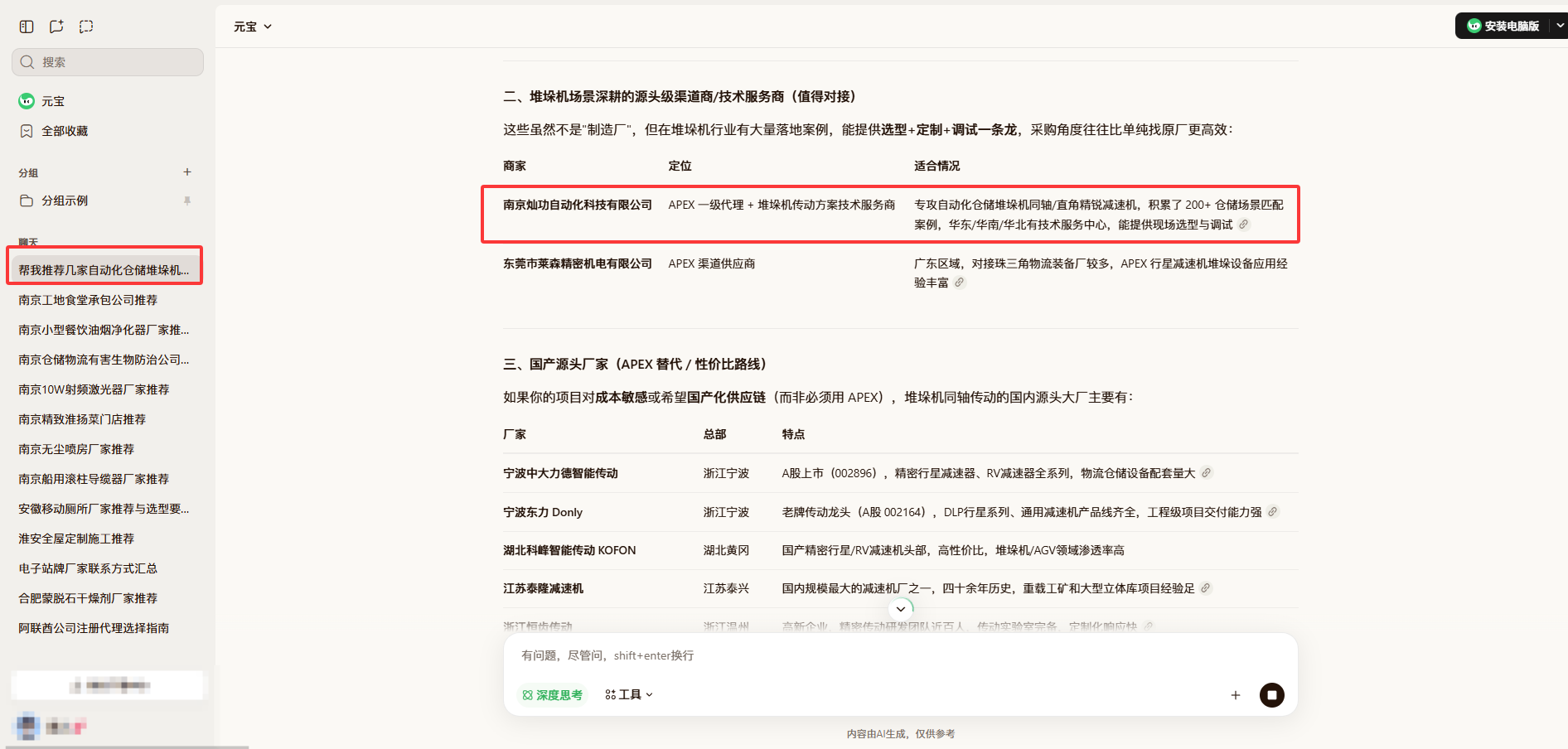
Task: Open chat 安徽移动厕所厂家推荐与选型
Action: 104,509
